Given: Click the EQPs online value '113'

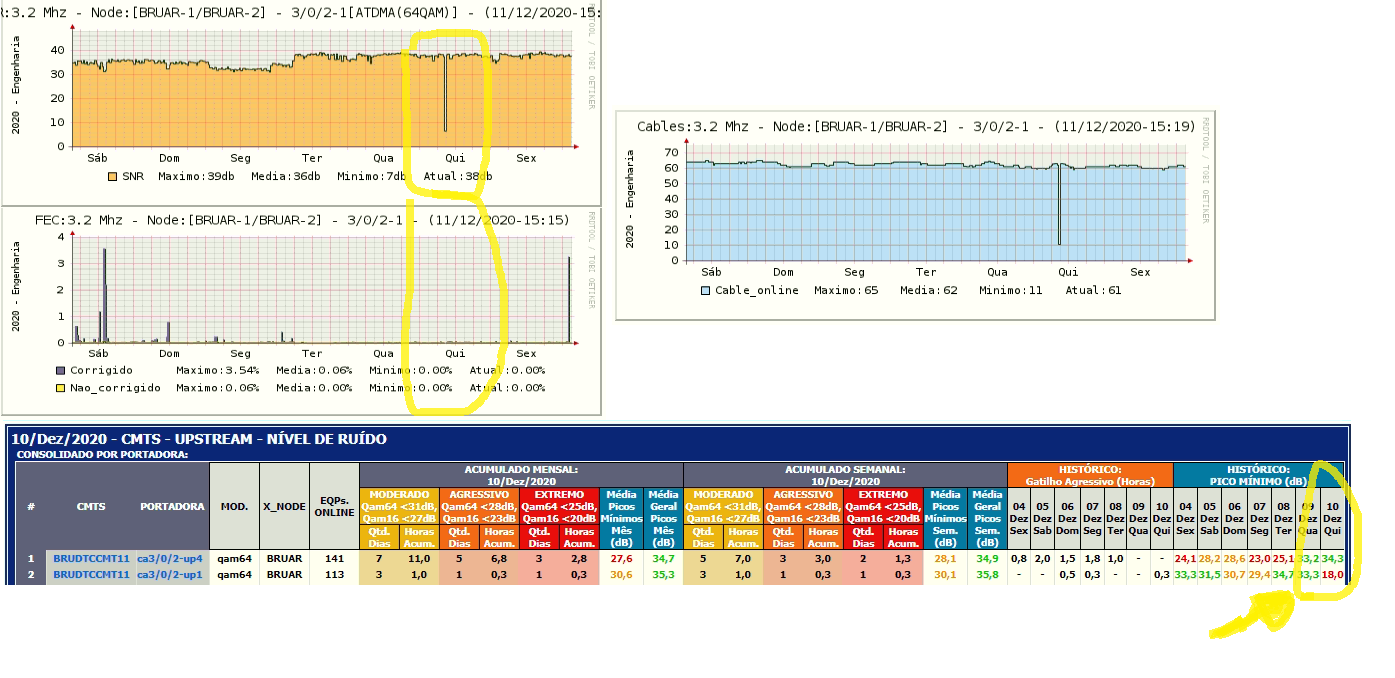Looking at the screenshot, I should [x=334, y=575].
